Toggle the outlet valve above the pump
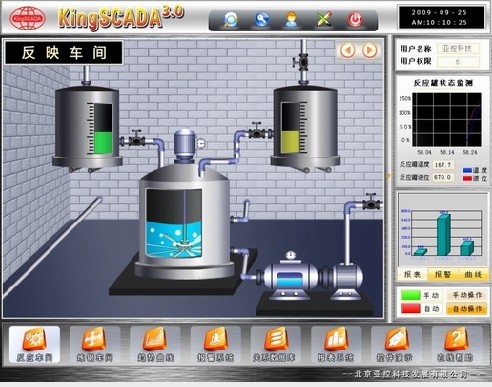The width and height of the screenshot is (492, 387). click(371, 202)
